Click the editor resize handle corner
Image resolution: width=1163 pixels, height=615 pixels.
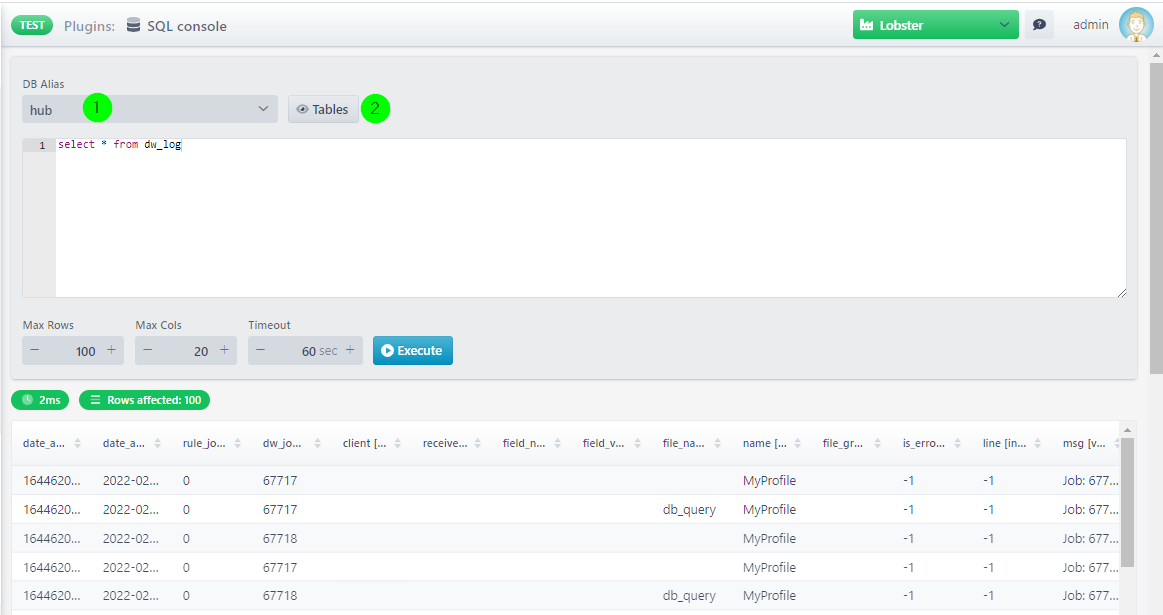(x=1121, y=293)
